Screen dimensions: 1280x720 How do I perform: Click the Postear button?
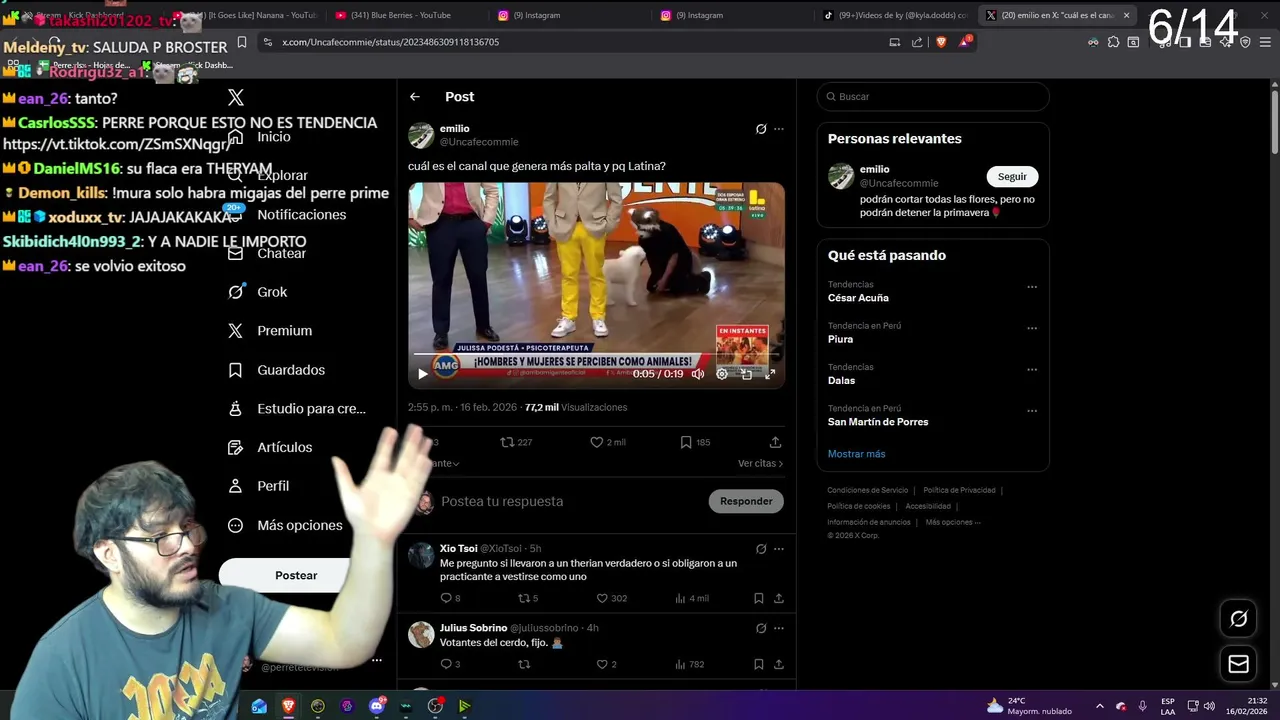296,575
